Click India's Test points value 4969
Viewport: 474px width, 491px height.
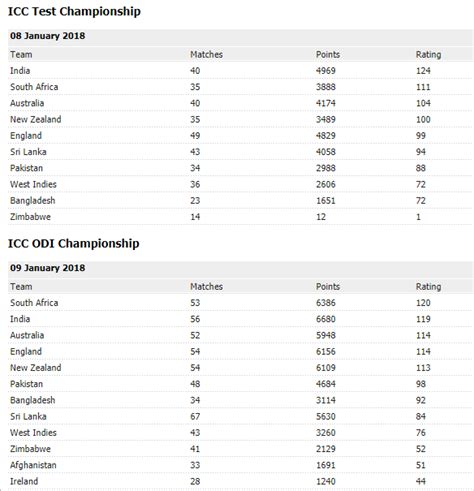(326, 71)
